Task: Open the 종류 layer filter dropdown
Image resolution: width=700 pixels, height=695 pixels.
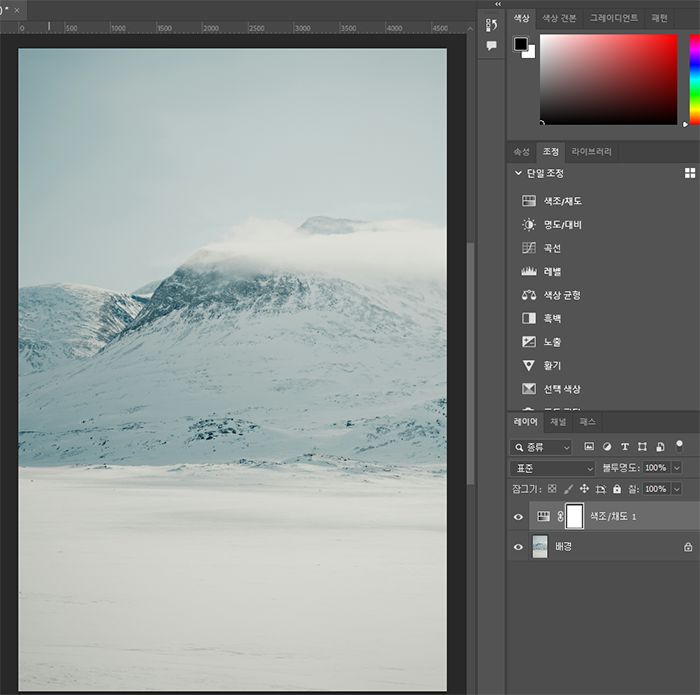Action: pos(541,447)
